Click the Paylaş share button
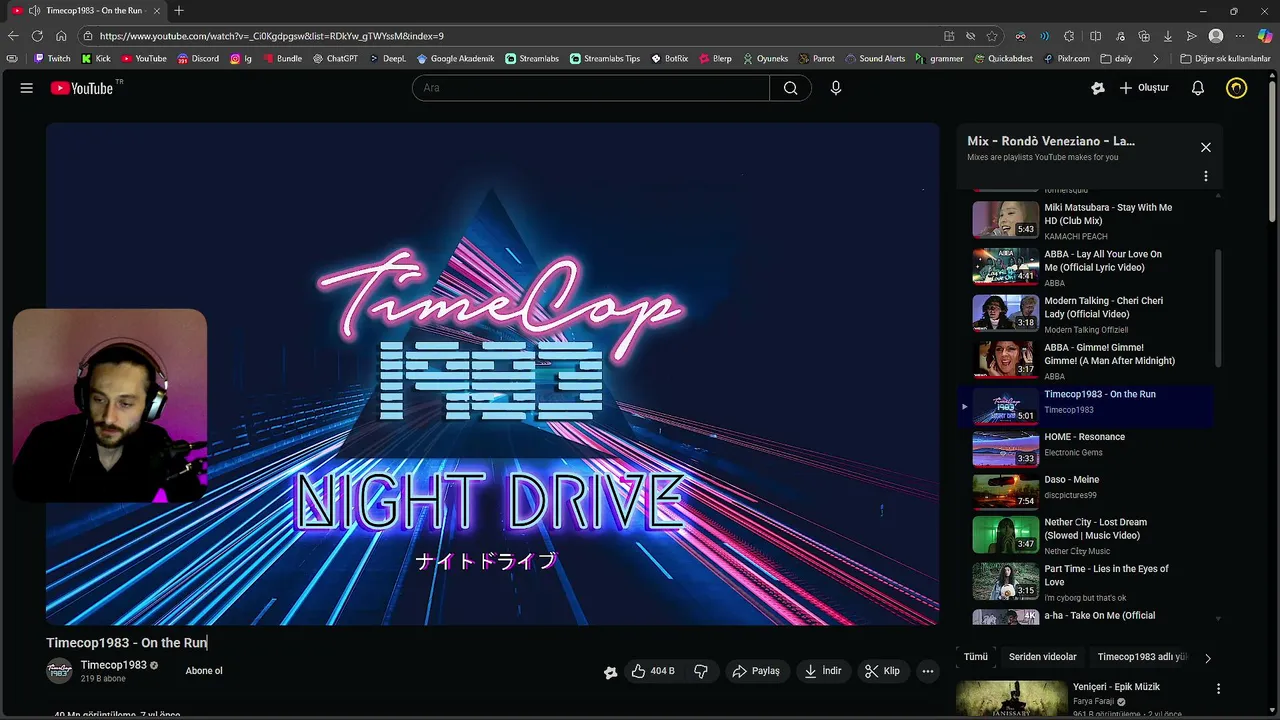 pyautogui.click(x=755, y=671)
